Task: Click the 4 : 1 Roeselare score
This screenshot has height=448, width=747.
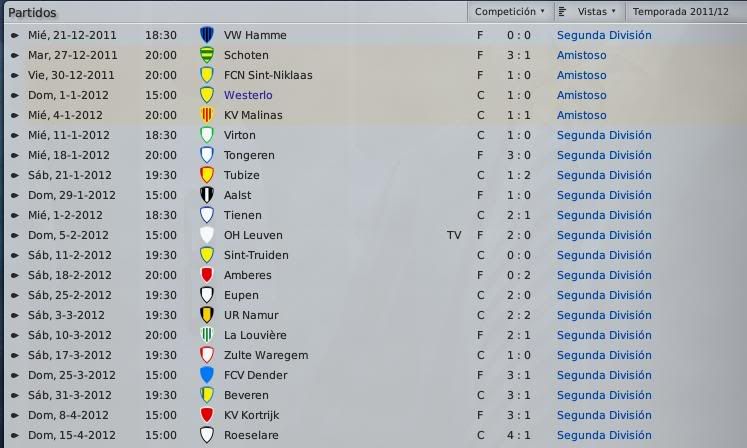Action: tap(518, 435)
